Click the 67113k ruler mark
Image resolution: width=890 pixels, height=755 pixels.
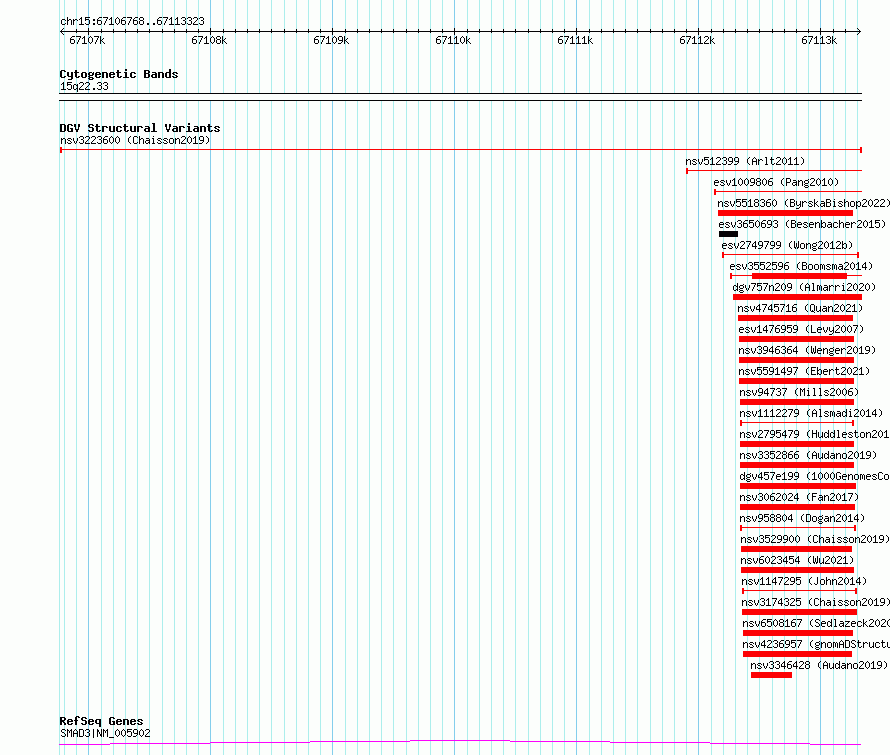click(x=819, y=40)
